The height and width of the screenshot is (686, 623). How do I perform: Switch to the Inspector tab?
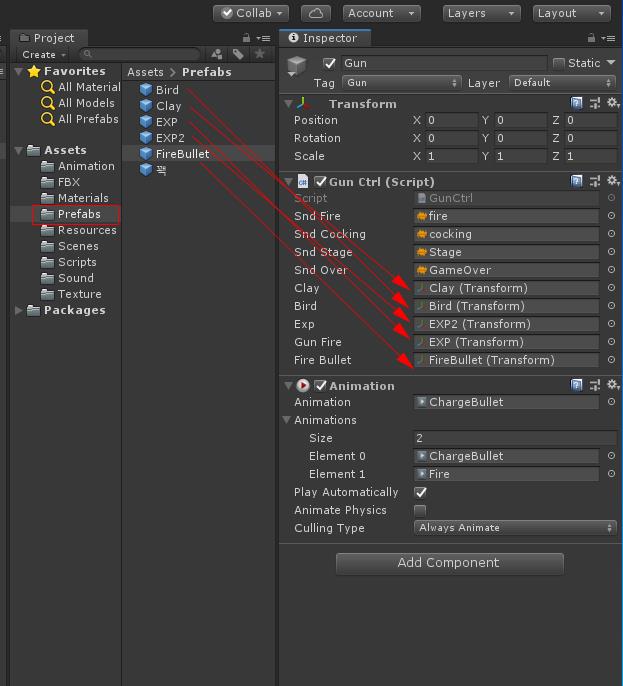(x=324, y=38)
